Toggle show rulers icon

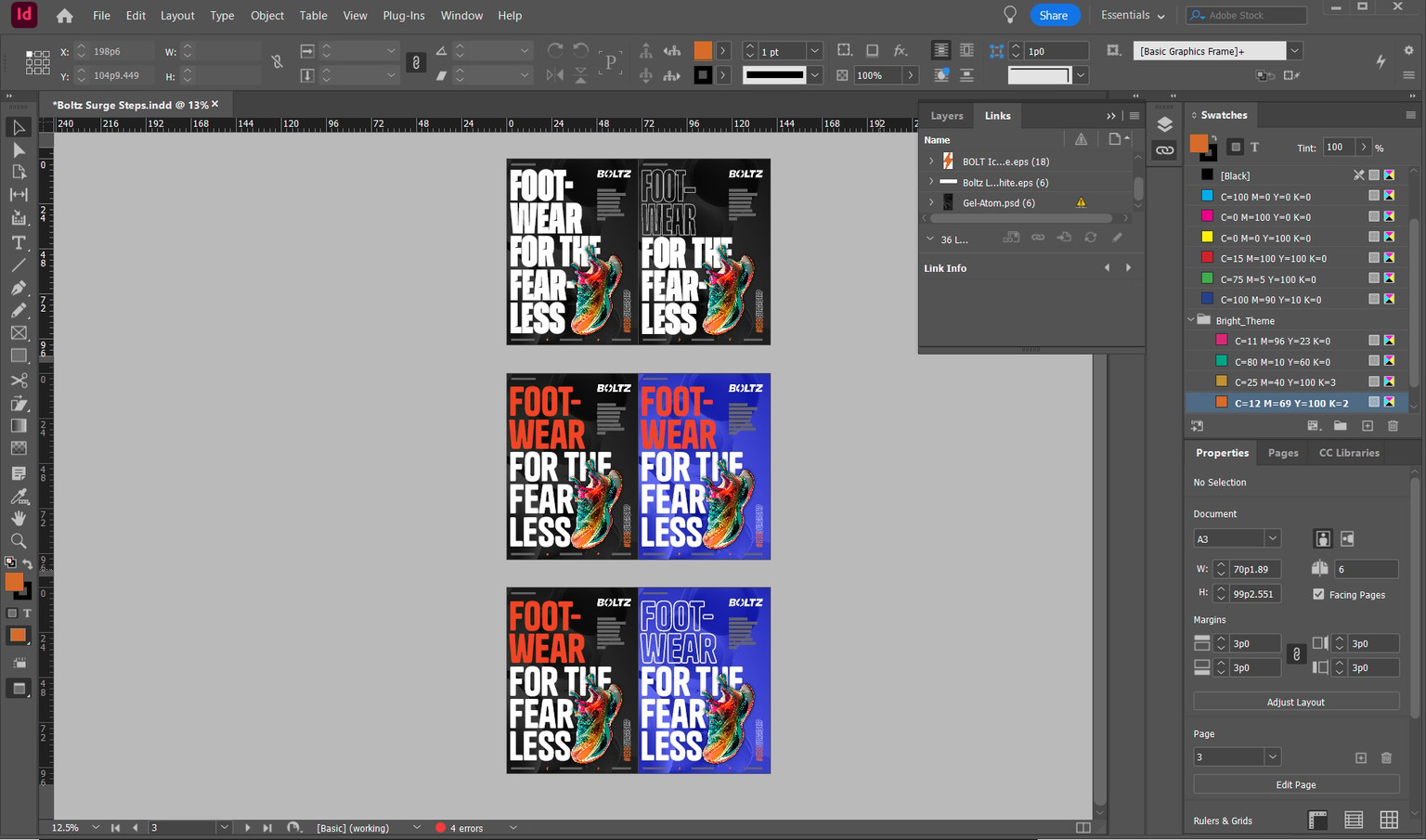1317,820
